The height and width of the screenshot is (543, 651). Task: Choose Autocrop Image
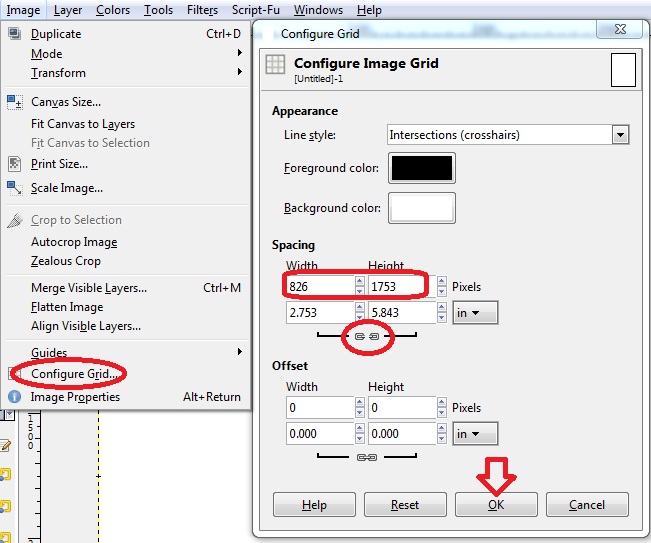[74, 242]
